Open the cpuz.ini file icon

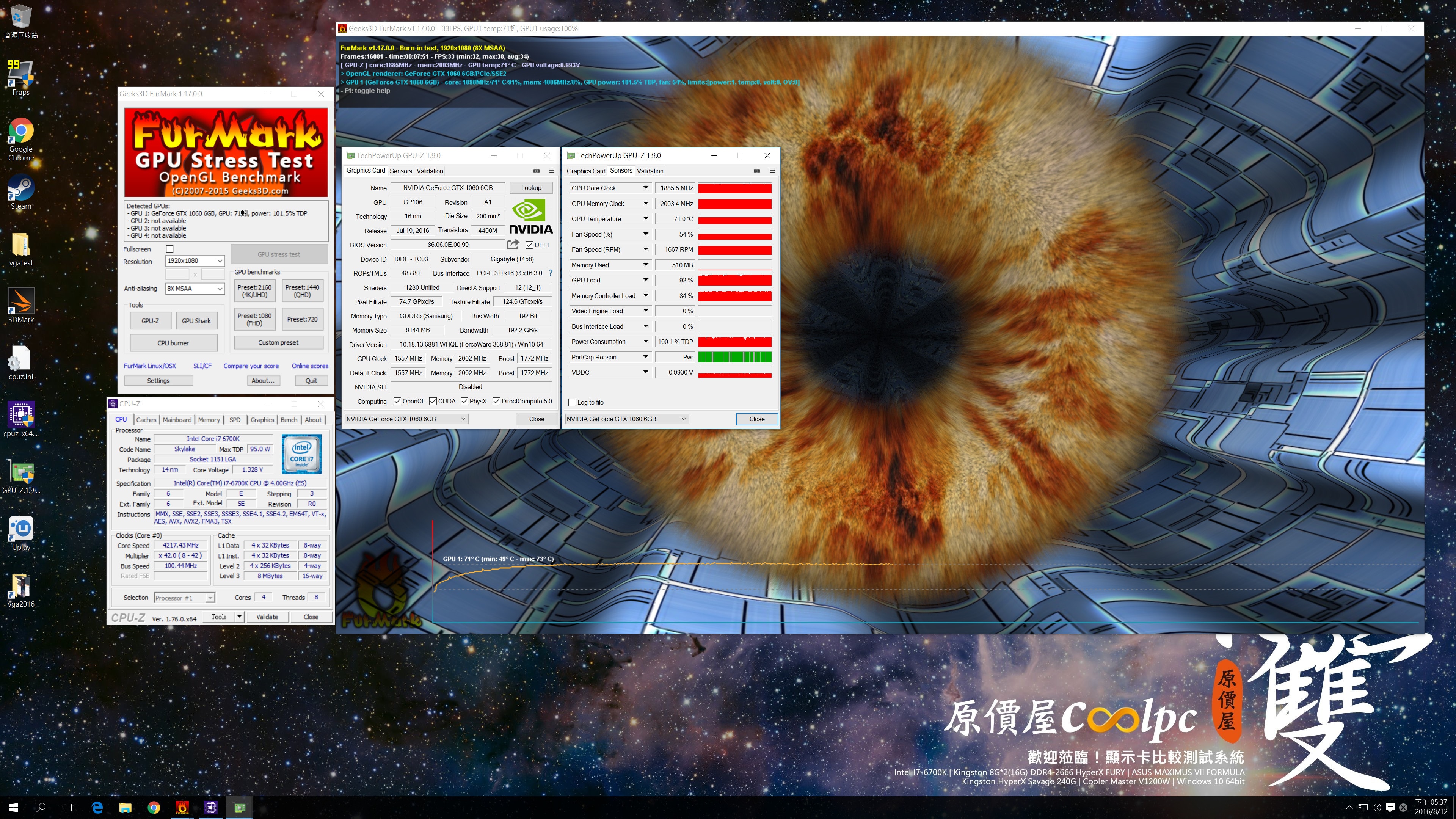(x=21, y=363)
